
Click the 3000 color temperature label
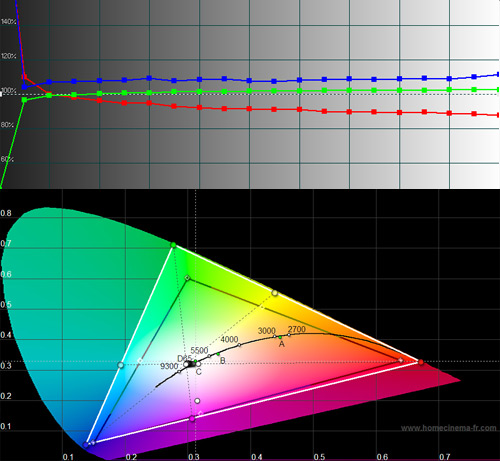(267, 331)
